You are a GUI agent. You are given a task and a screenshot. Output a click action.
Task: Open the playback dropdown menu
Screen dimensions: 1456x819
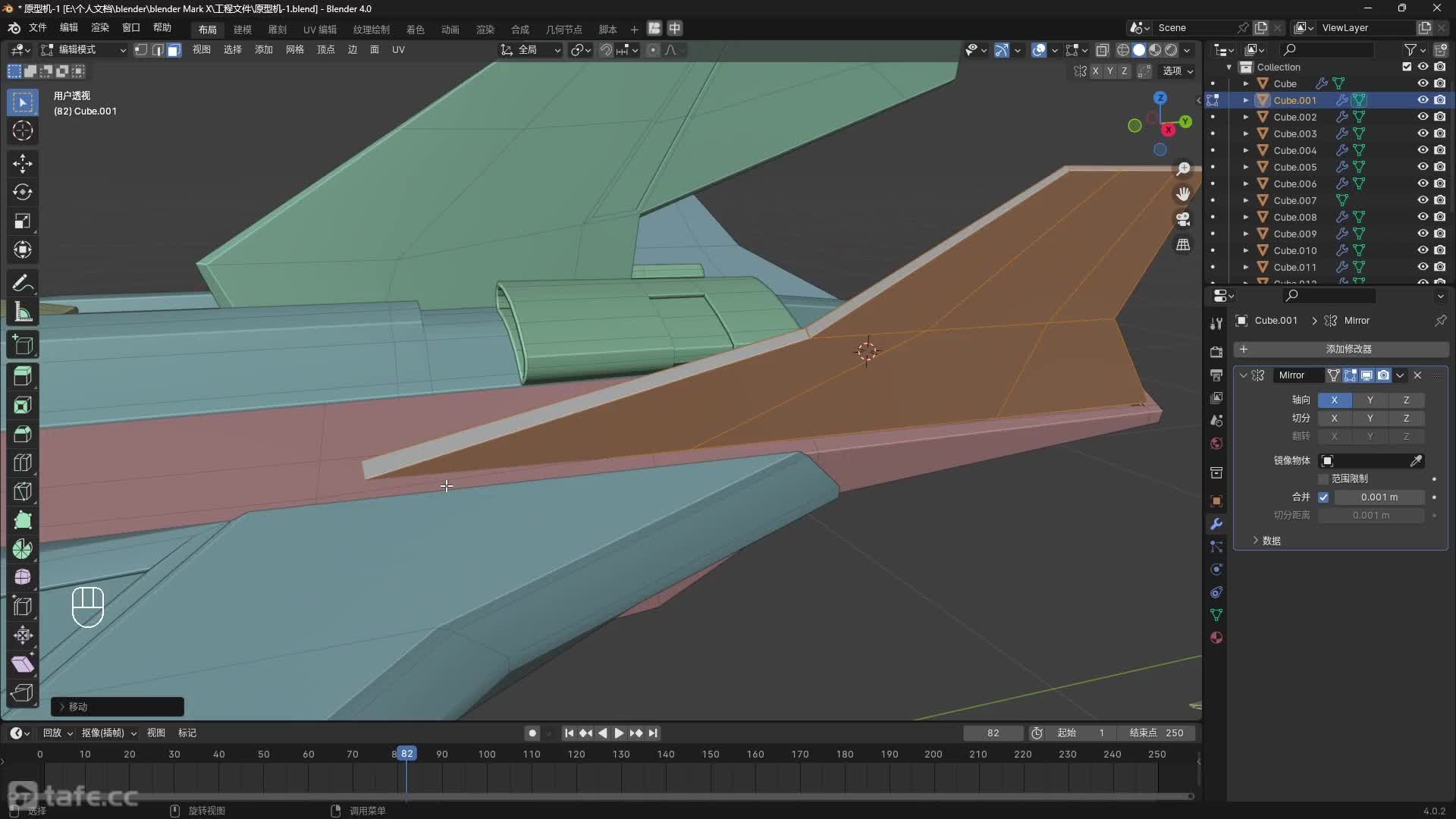pos(58,733)
